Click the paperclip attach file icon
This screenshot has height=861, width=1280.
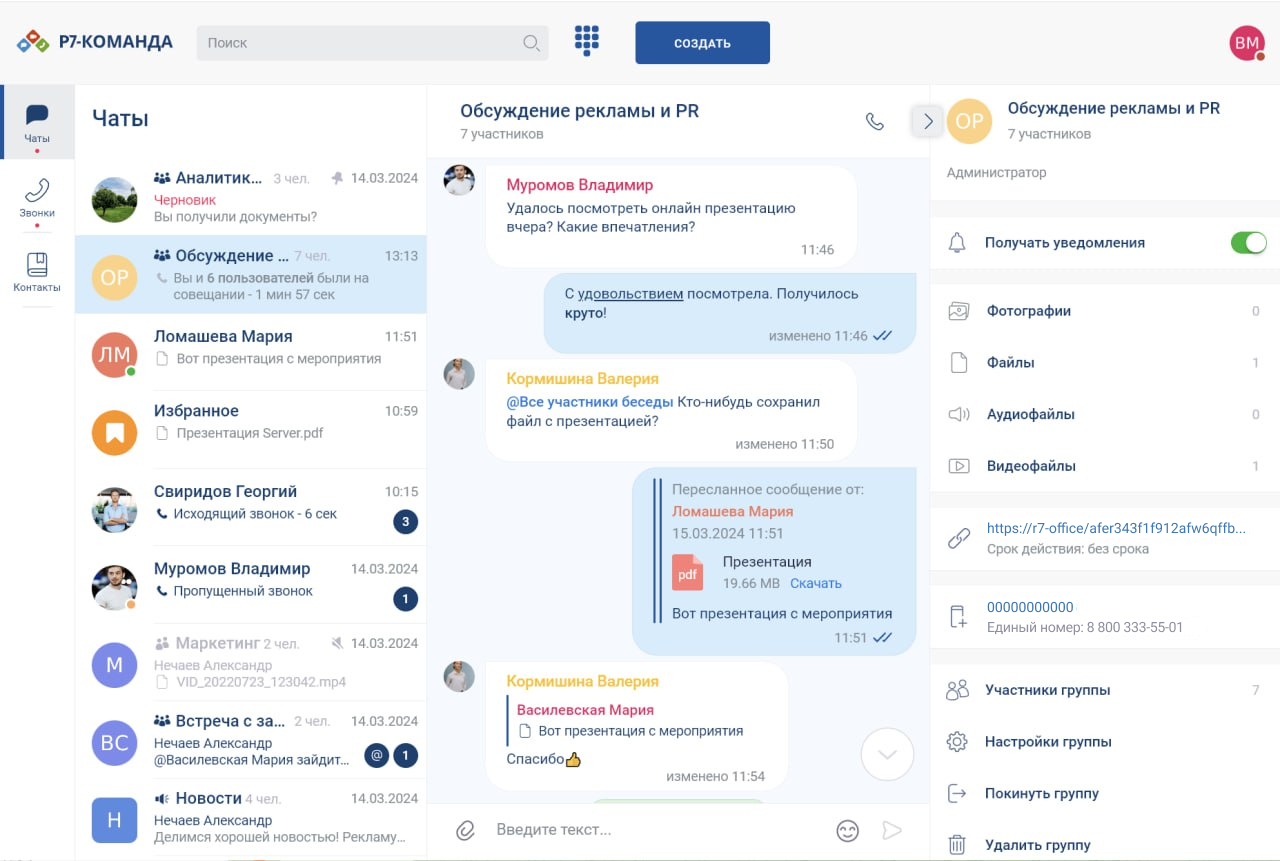465,830
